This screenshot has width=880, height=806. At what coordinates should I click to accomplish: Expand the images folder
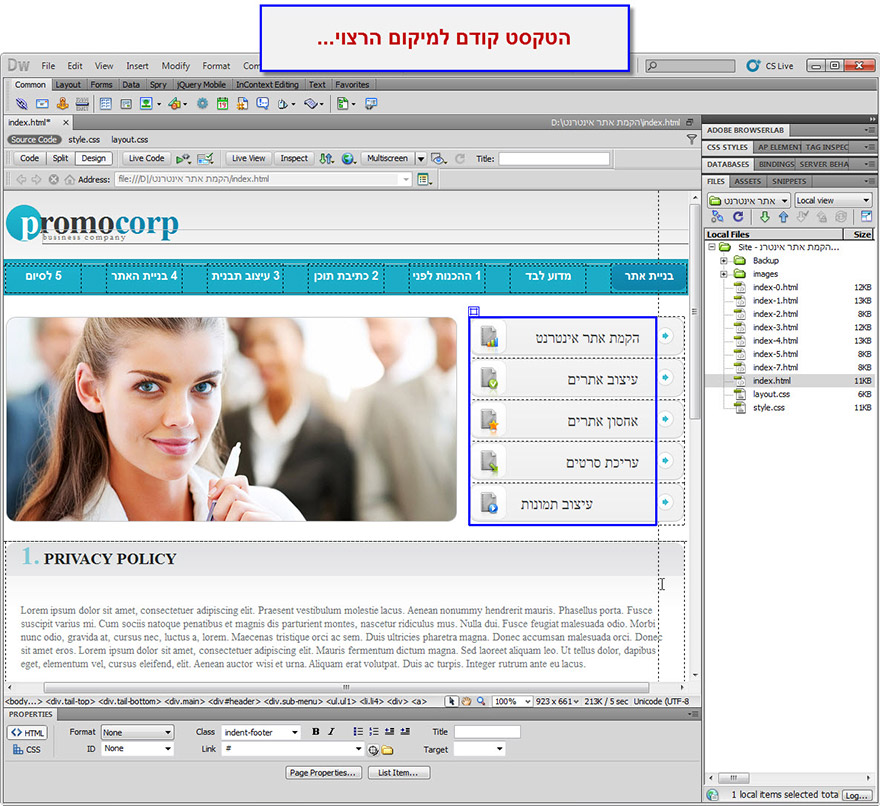pos(724,274)
